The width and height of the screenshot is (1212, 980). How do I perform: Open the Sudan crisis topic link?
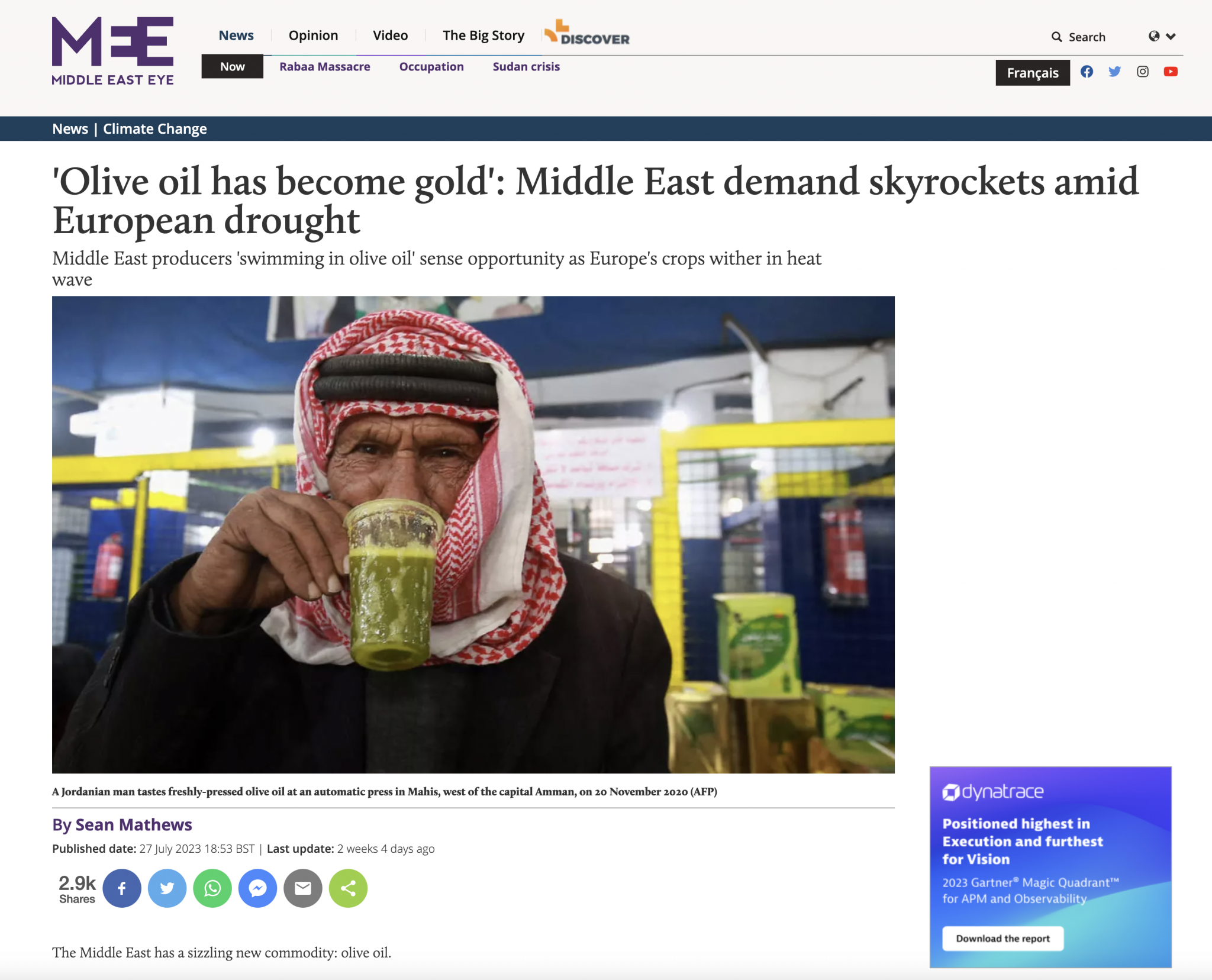click(x=526, y=66)
